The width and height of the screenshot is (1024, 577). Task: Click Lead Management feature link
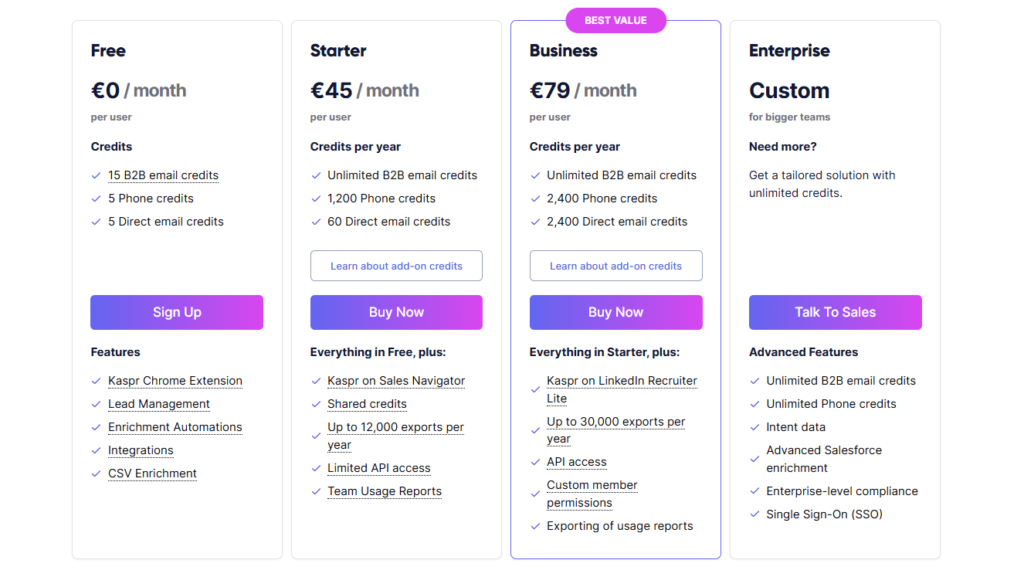point(159,404)
